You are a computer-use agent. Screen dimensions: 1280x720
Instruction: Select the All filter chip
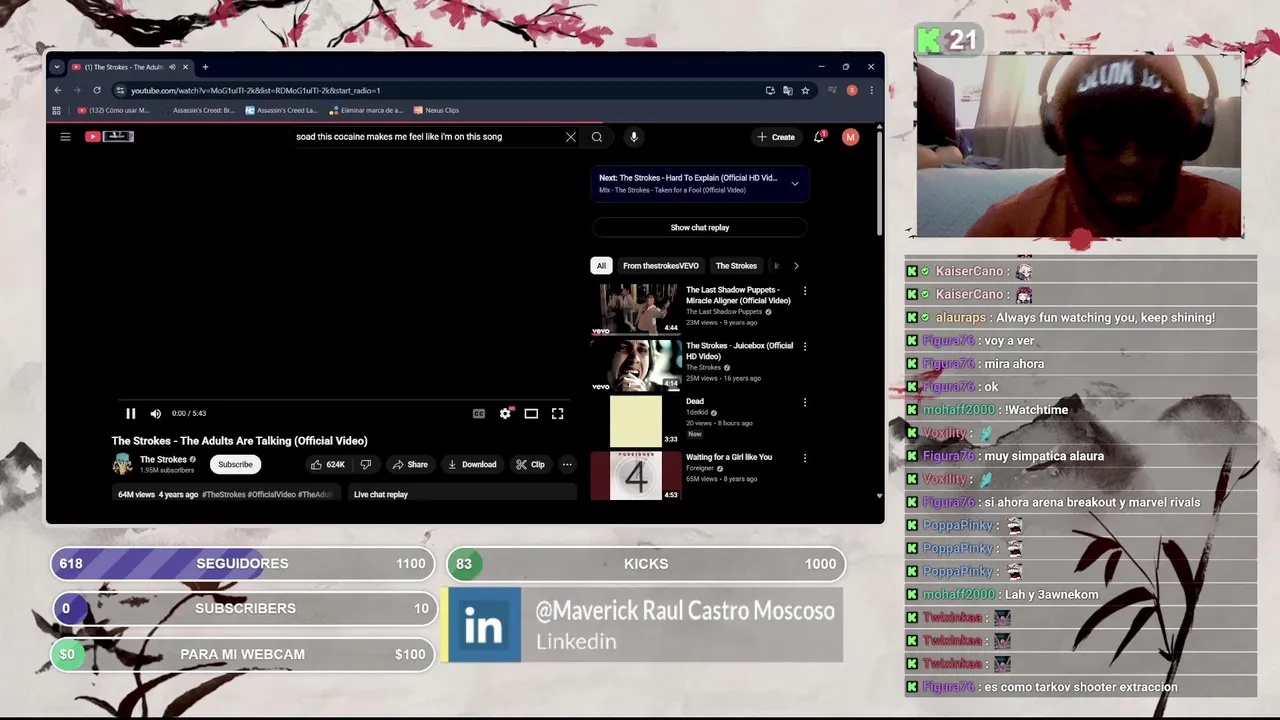(601, 266)
